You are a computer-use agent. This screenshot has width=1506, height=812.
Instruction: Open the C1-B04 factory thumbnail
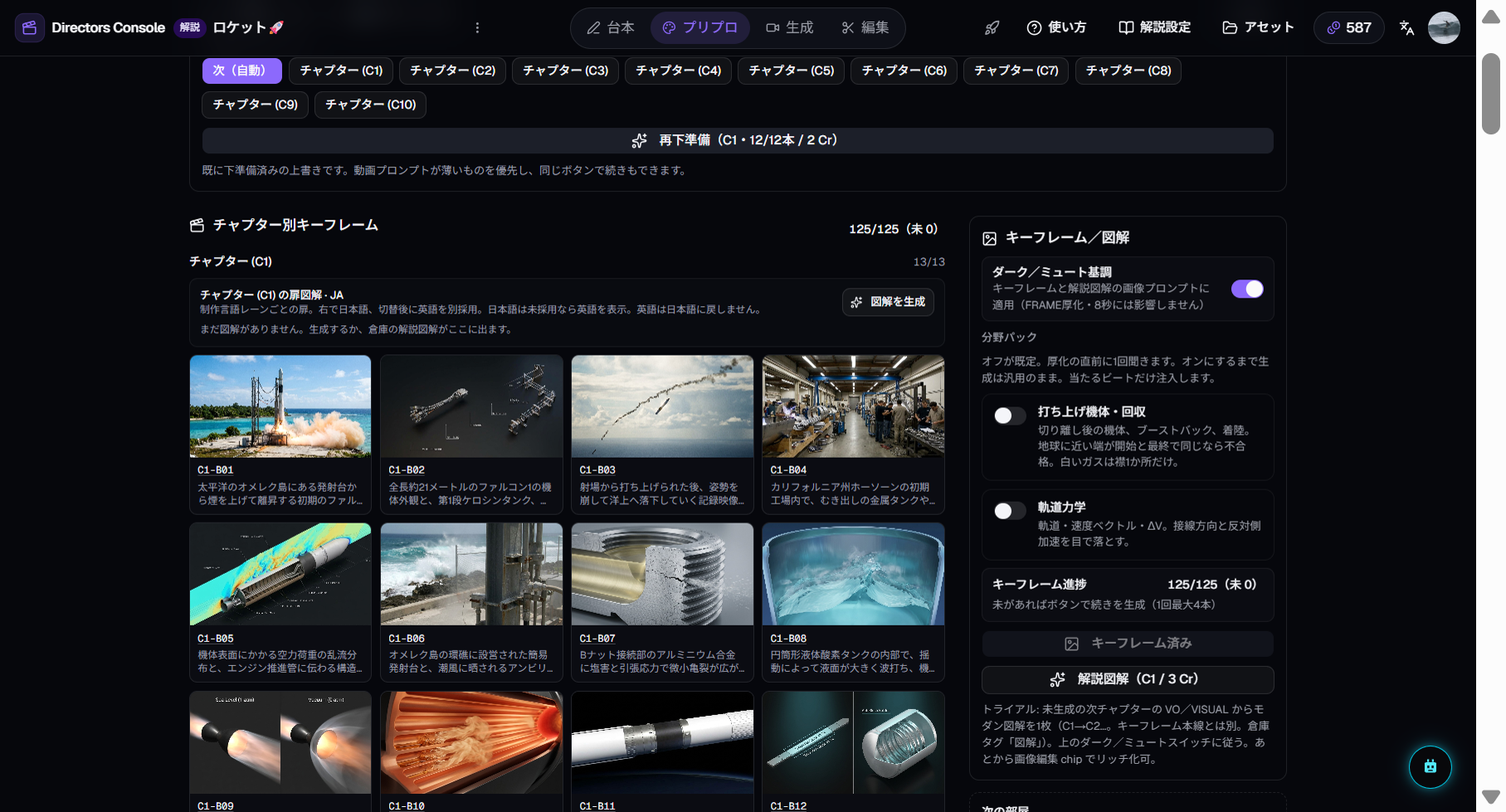point(853,406)
